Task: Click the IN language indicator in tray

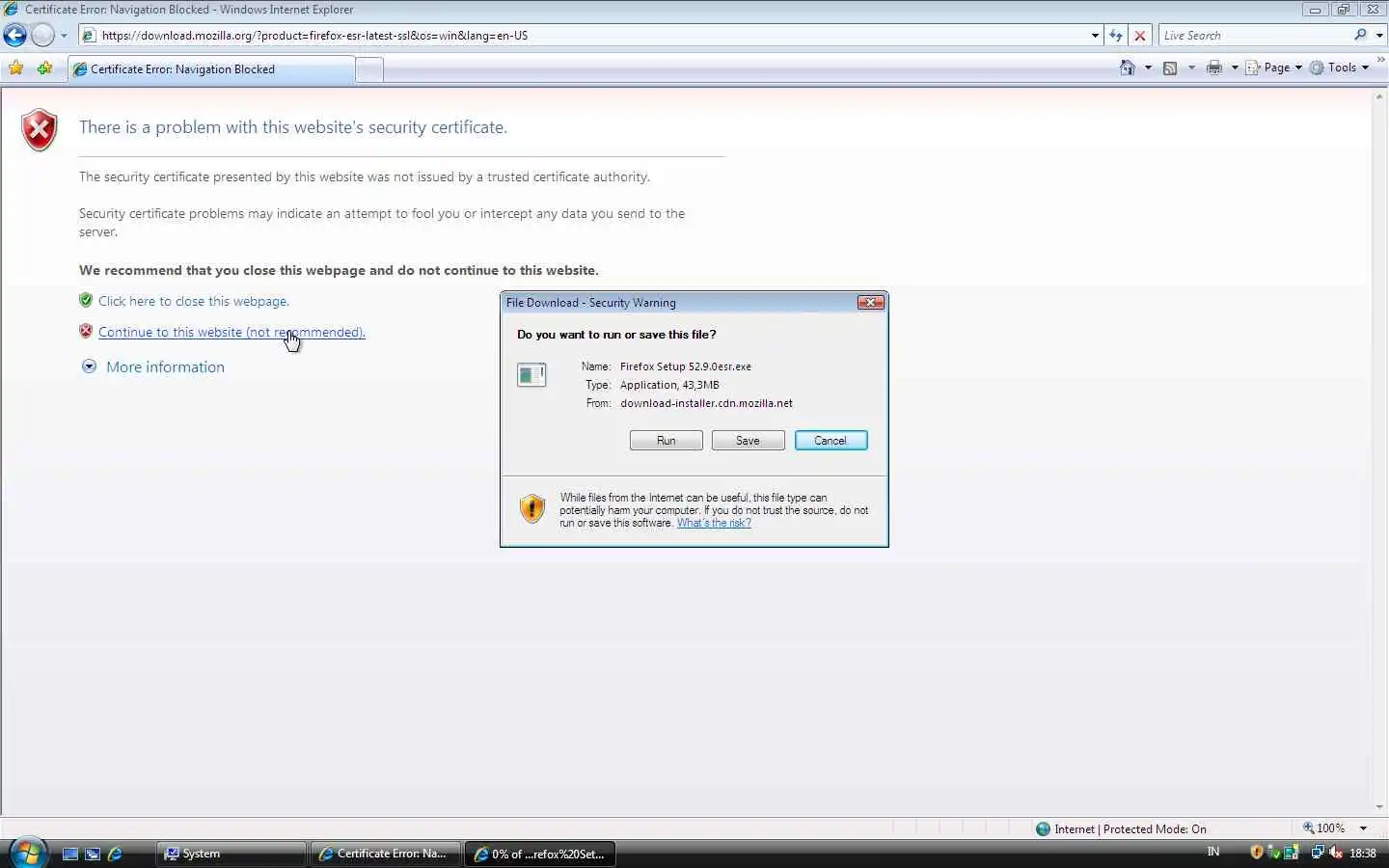Action: (1213, 852)
